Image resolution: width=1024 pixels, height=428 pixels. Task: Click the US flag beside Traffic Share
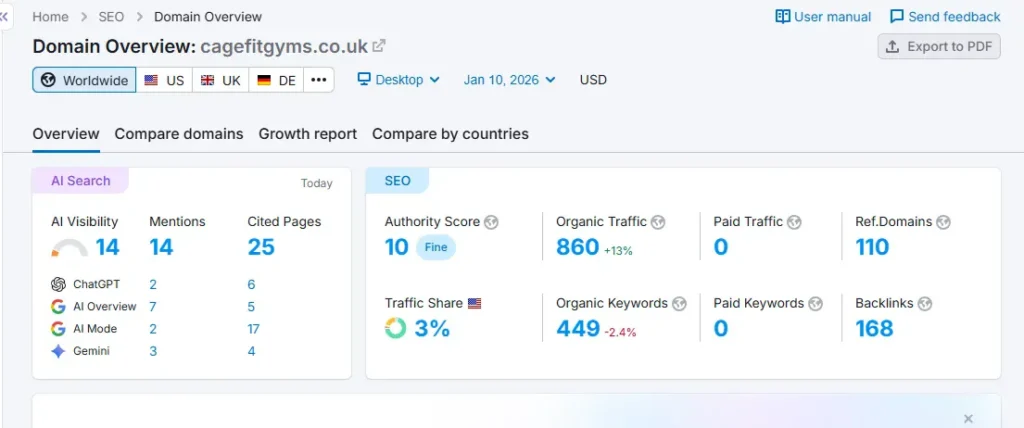(x=475, y=304)
